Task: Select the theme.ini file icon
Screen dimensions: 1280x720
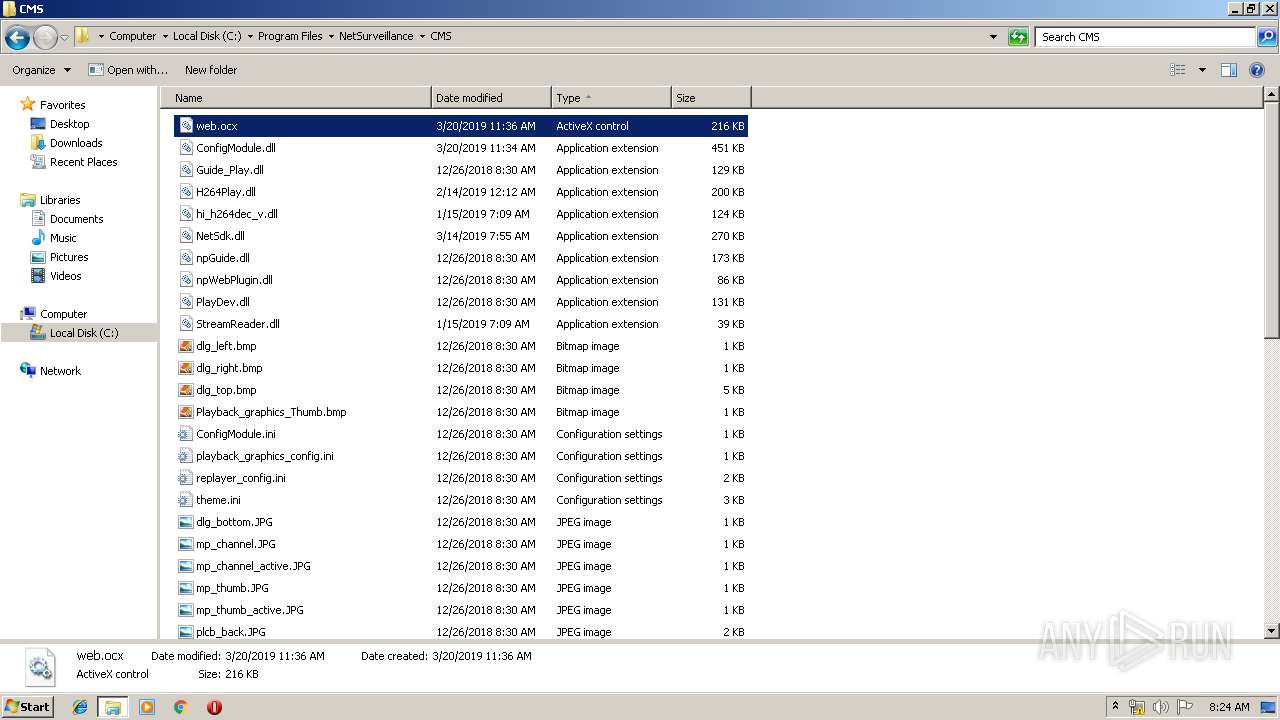Action: pyautogui.click(x=185, y=500)
